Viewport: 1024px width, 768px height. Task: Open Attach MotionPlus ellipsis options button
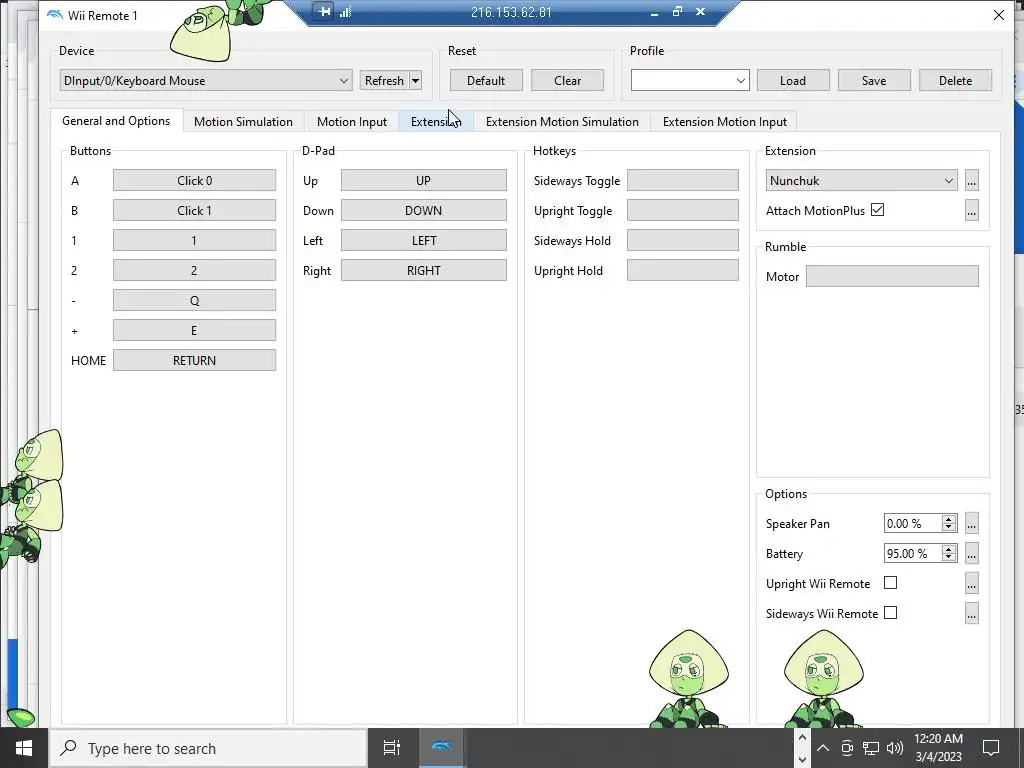pos(971,211)
